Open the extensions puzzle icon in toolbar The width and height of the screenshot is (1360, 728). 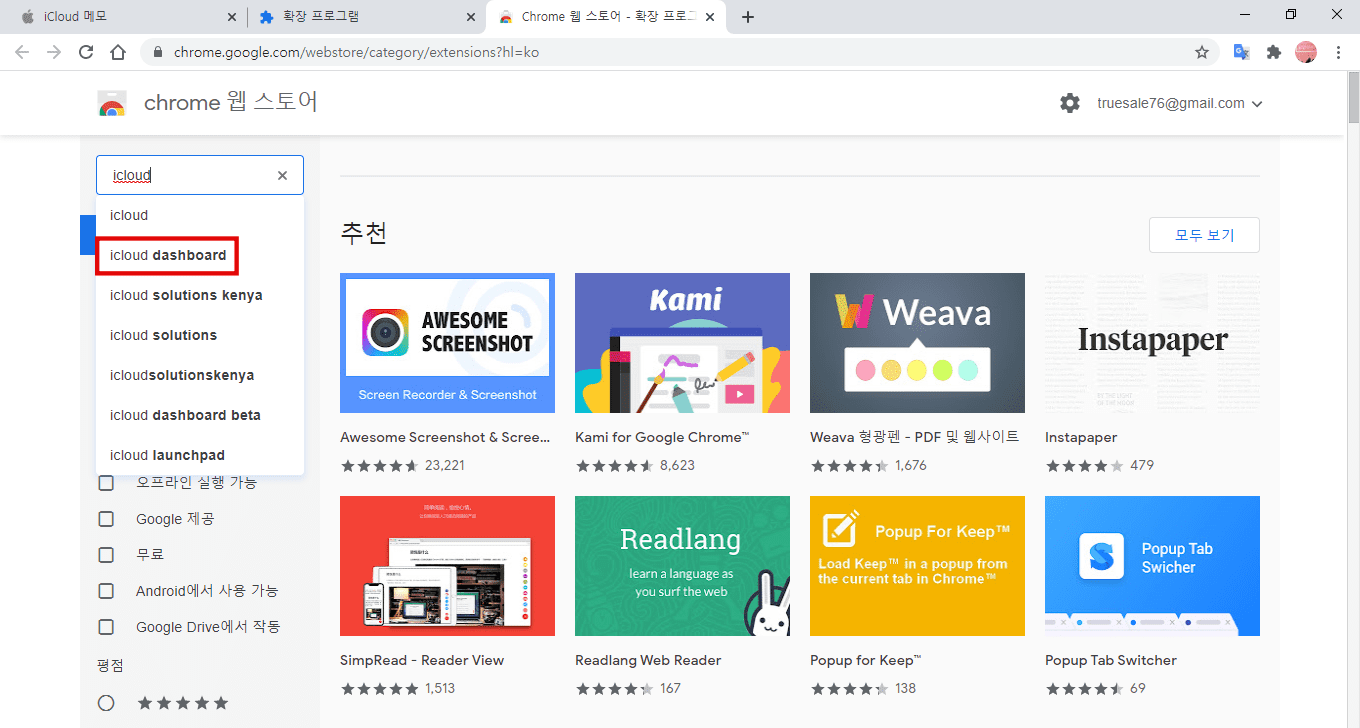coord(1273,52)
